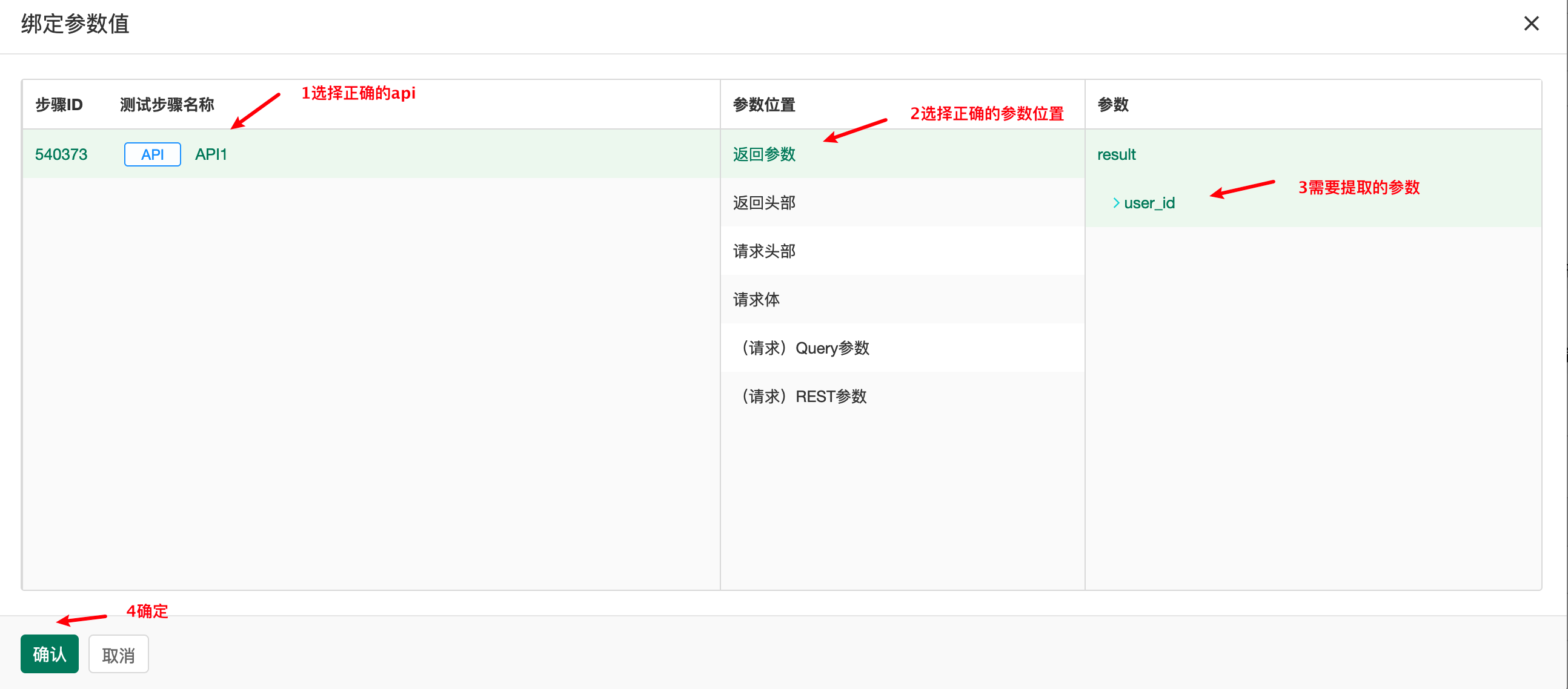Click the 测试步骤名称 column header
This screenshot has height=689, width=1568.
tap(167, 105)
